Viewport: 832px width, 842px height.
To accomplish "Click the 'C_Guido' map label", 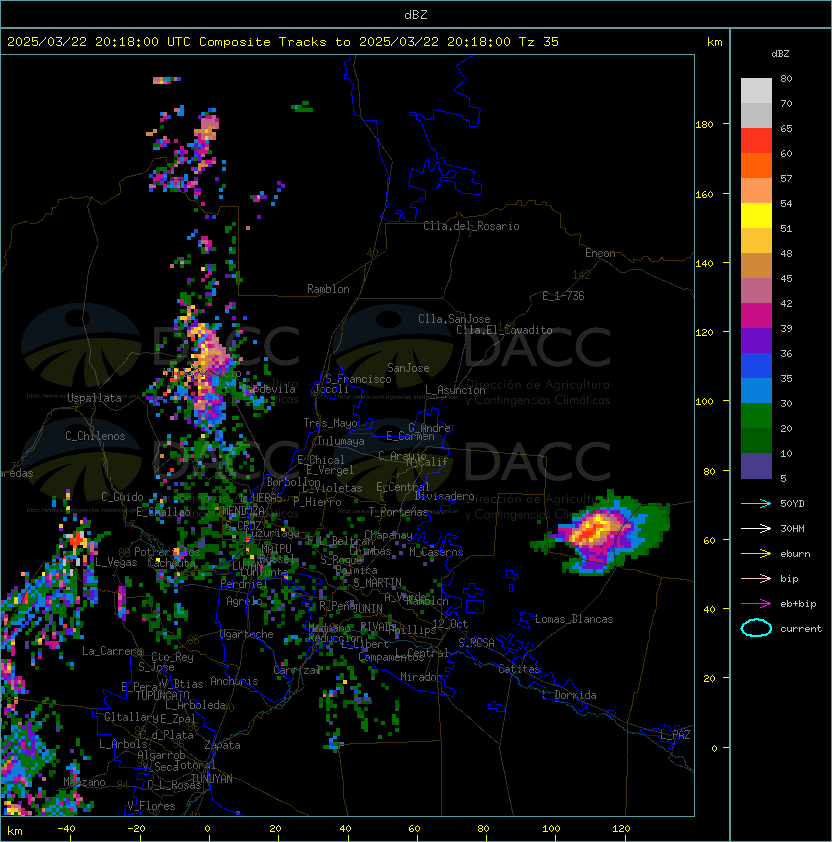I will 122,497.
